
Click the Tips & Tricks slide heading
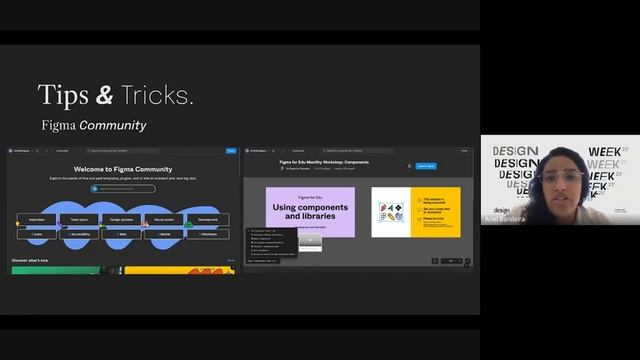(116, 95)
